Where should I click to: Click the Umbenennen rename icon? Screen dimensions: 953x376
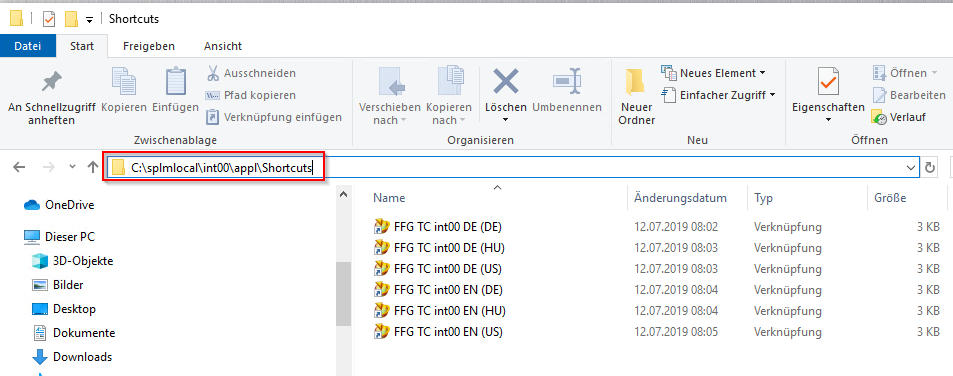[566, 81]
